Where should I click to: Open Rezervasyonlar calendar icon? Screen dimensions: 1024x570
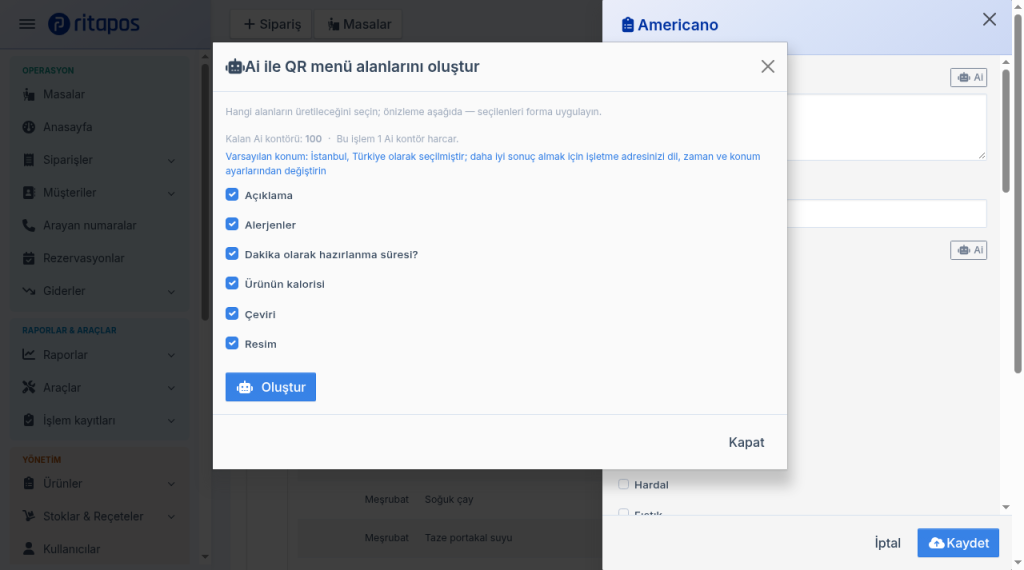pos(29,258)
